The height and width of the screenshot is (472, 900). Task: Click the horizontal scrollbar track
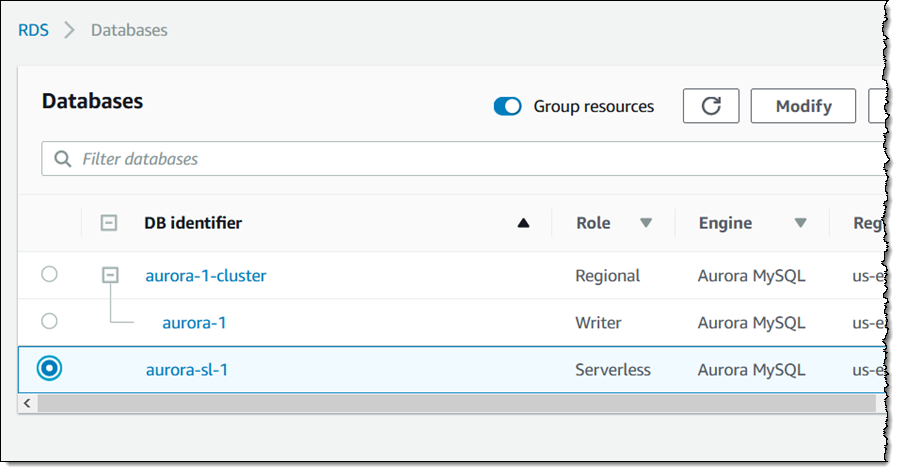(x=456, y=403)
